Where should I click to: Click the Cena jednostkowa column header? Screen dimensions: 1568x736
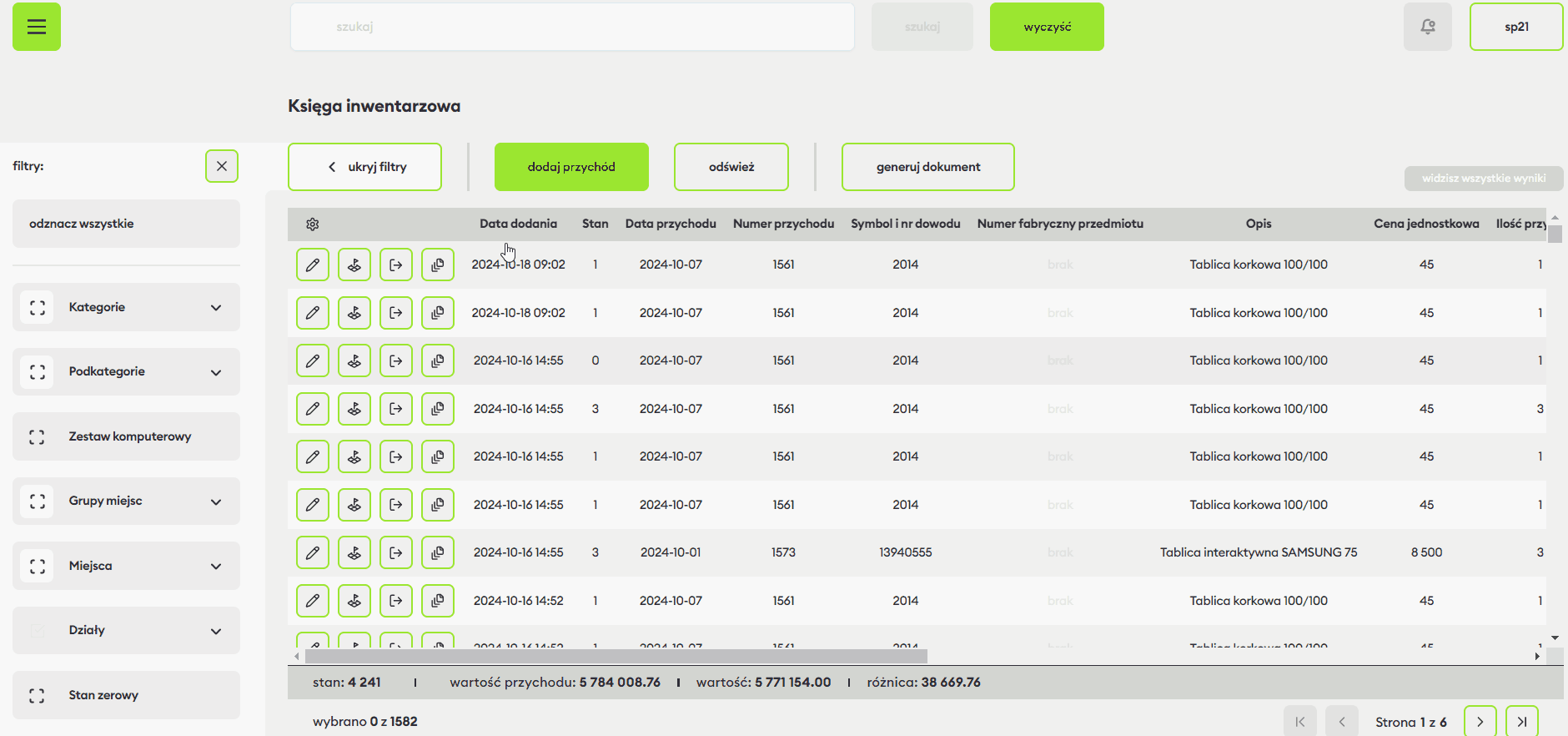1426,224
